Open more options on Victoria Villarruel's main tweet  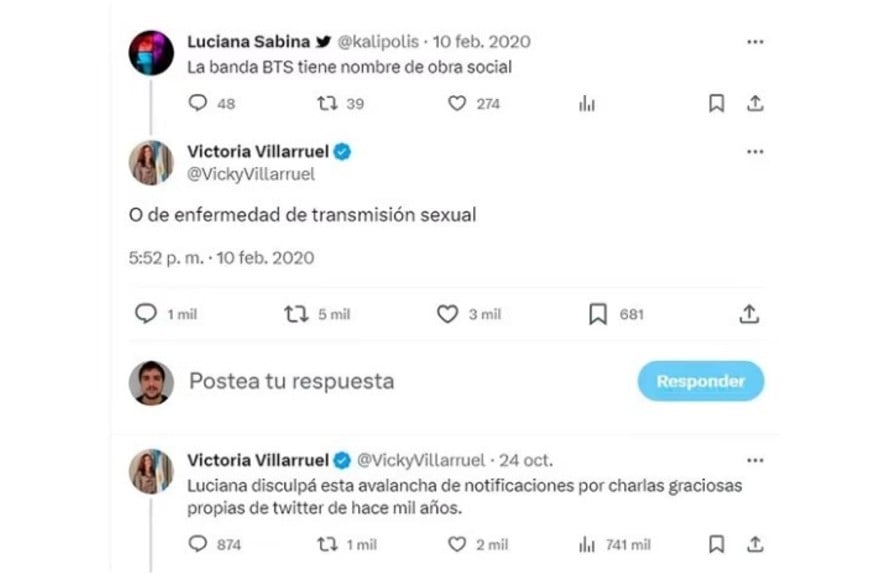755,152
